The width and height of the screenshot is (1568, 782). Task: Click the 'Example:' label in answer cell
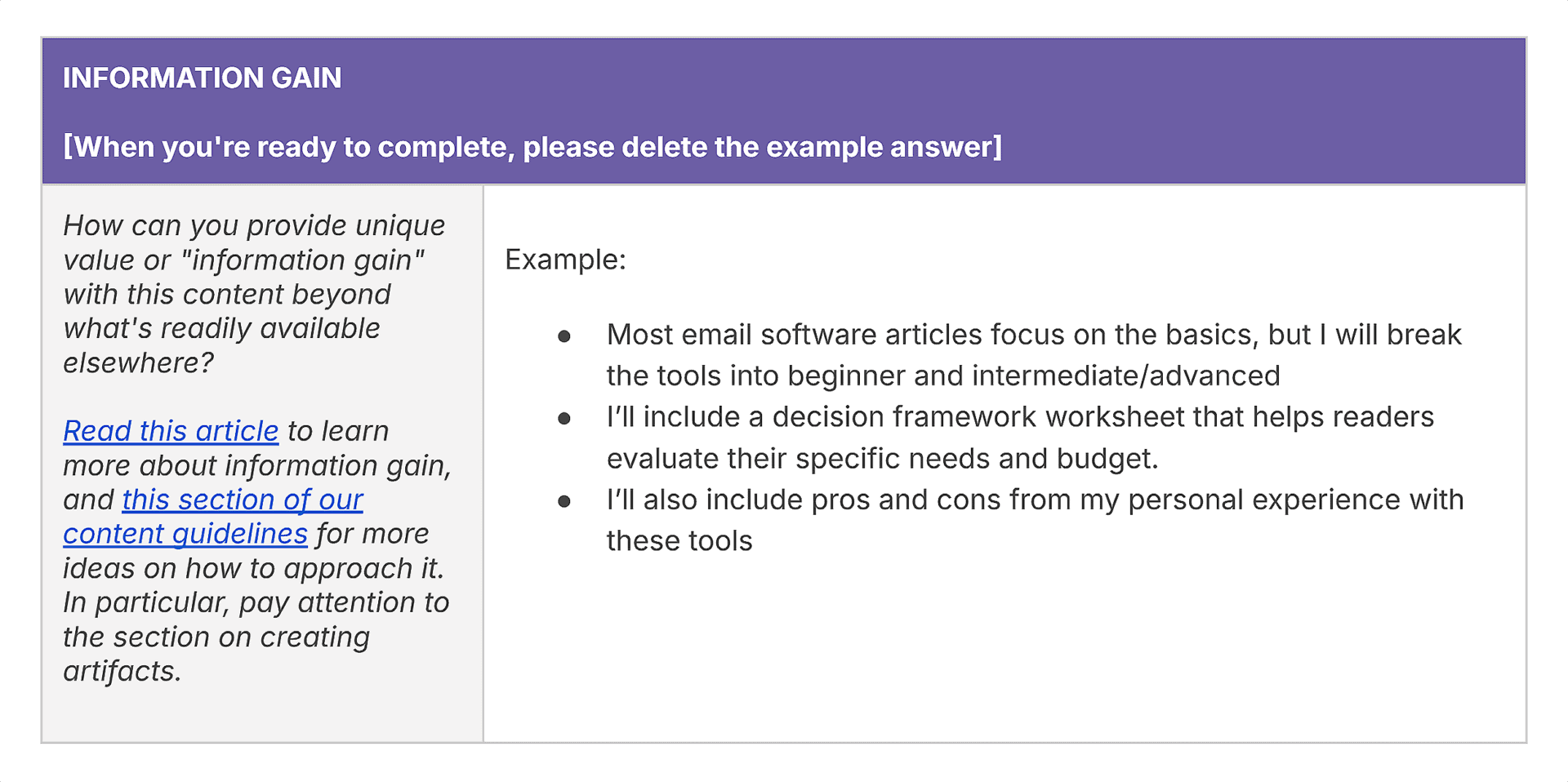pyautogui.click(x=565, y=260)
